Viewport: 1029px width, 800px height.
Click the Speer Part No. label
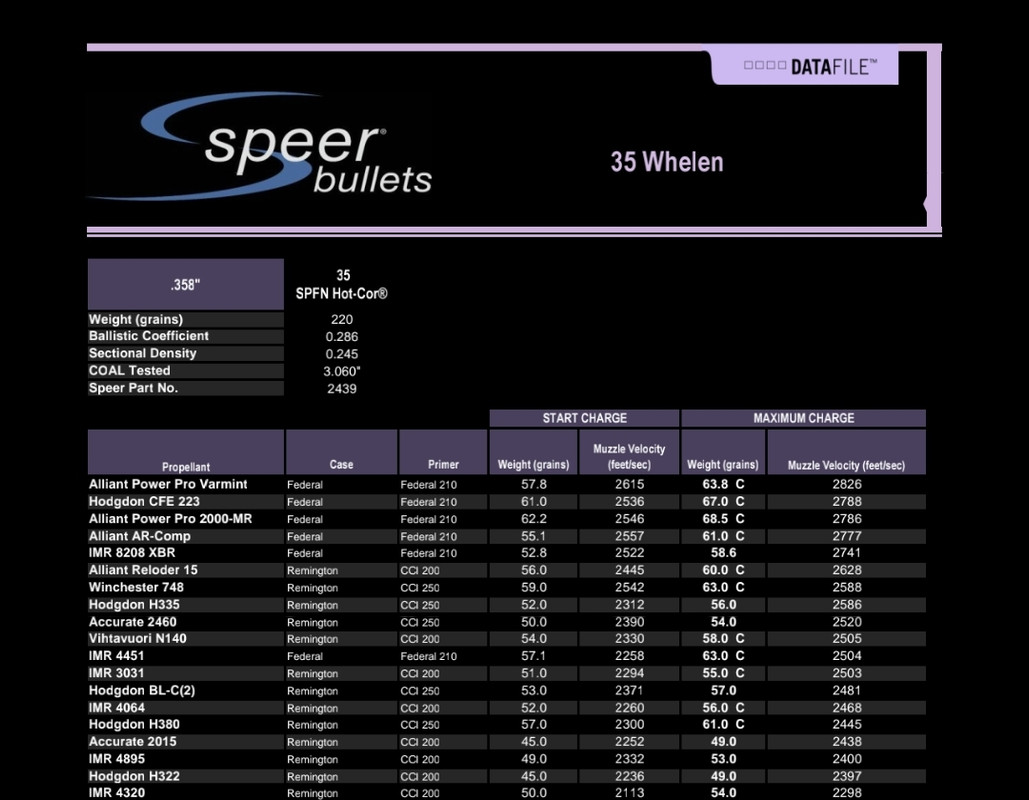click(133, 388)
